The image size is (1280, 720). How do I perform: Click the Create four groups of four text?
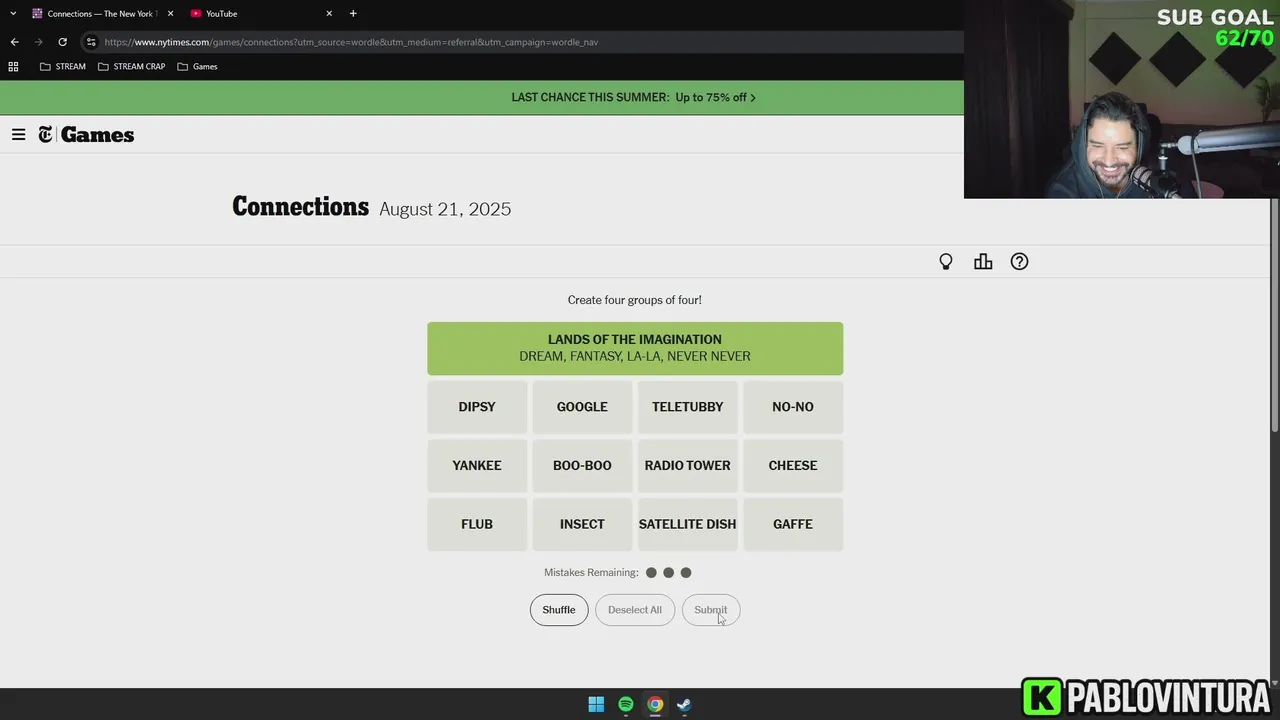(x=635, y=300)
